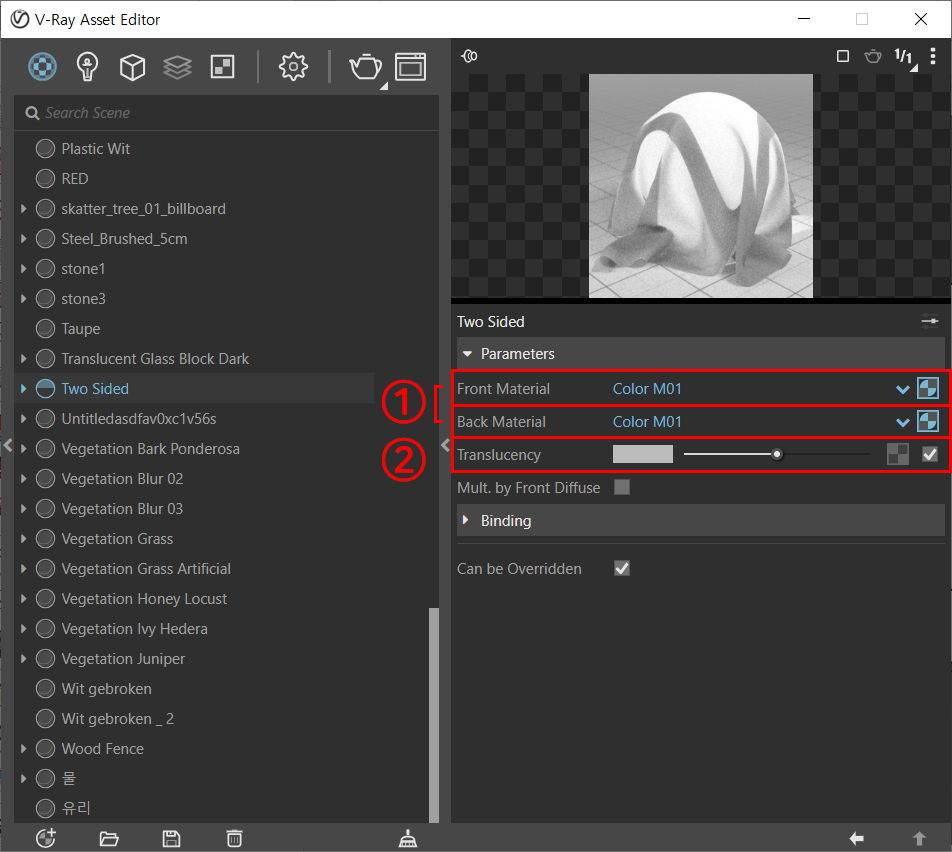The image size is (952, 852).
Task: Import asset file with the folder icon
Action: (109, 839)
